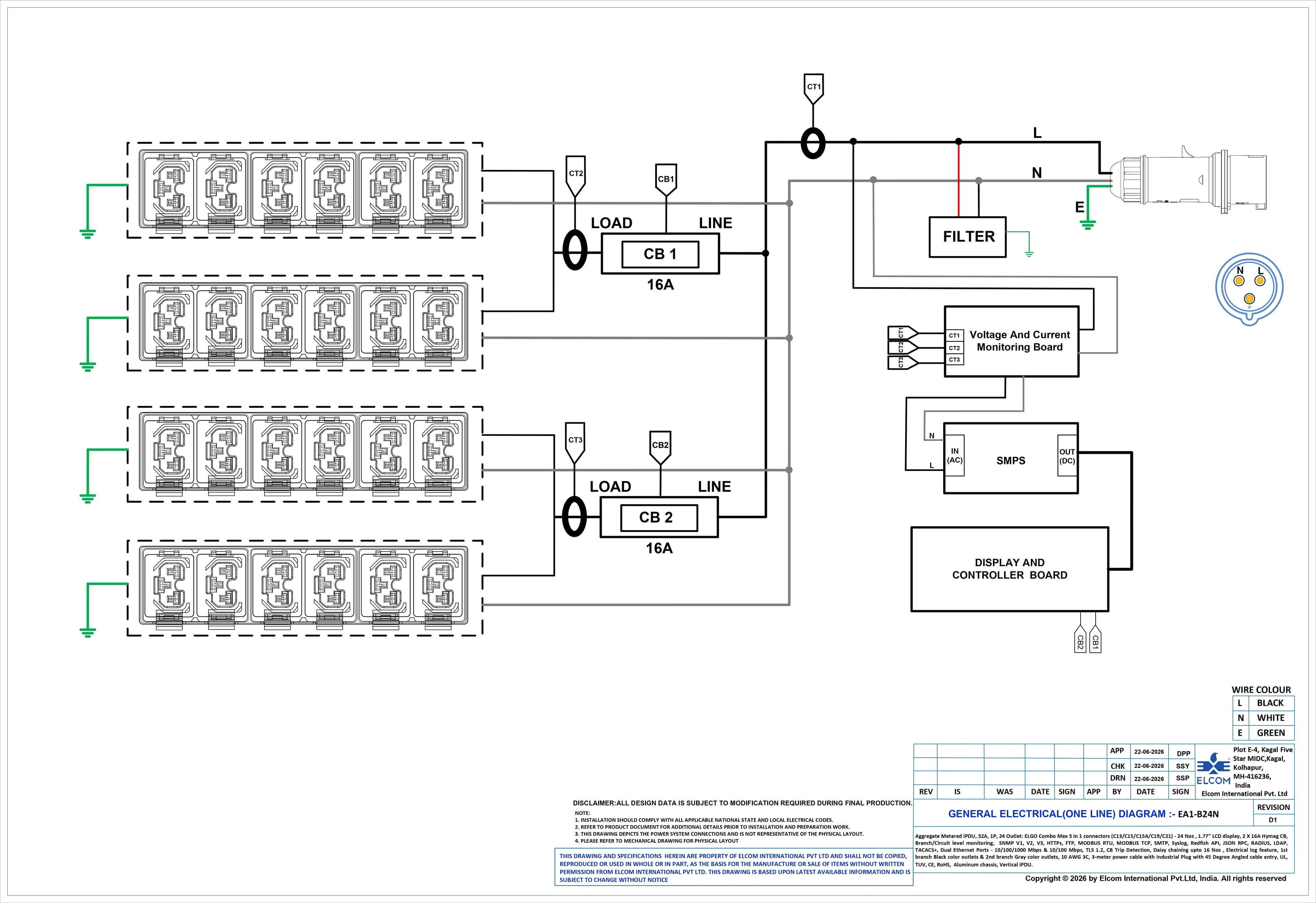Click the CT3 port box on Monitoring Board
The height and width of the screenshot is (903, 1316).
pyautogui.click(x=955, y=360)
